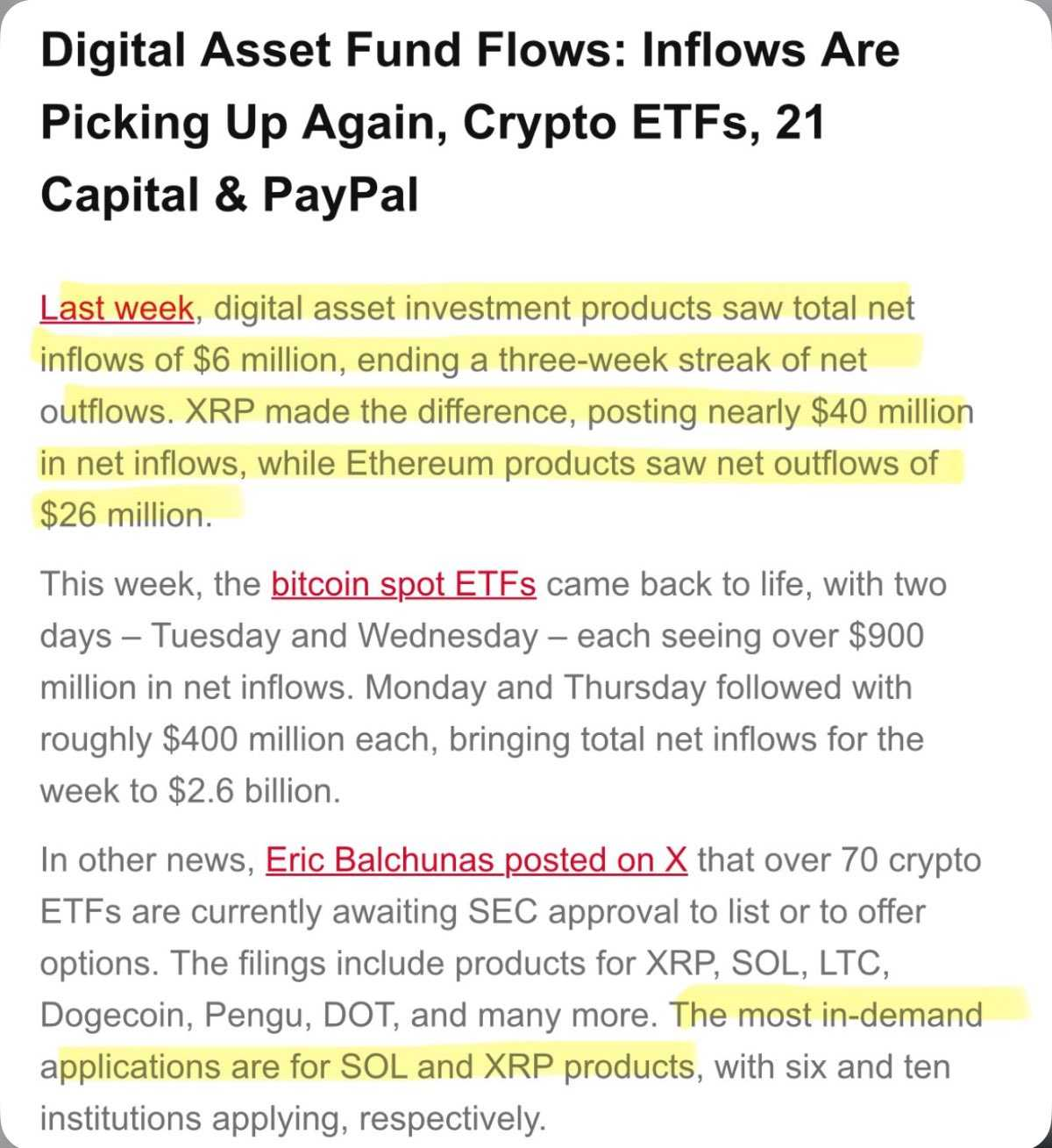Follow the "Eric Balchunas posted on X" link

(x=476, y=860)
